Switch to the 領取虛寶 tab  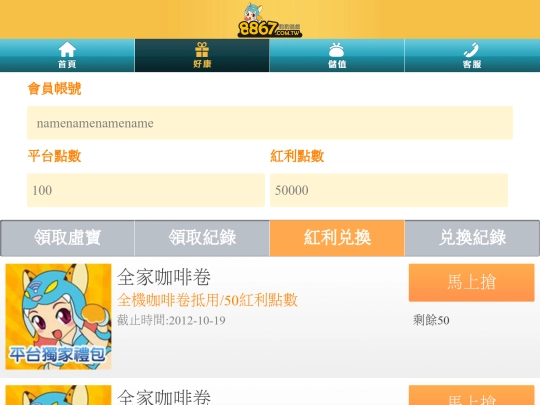[x=68, y=238]
